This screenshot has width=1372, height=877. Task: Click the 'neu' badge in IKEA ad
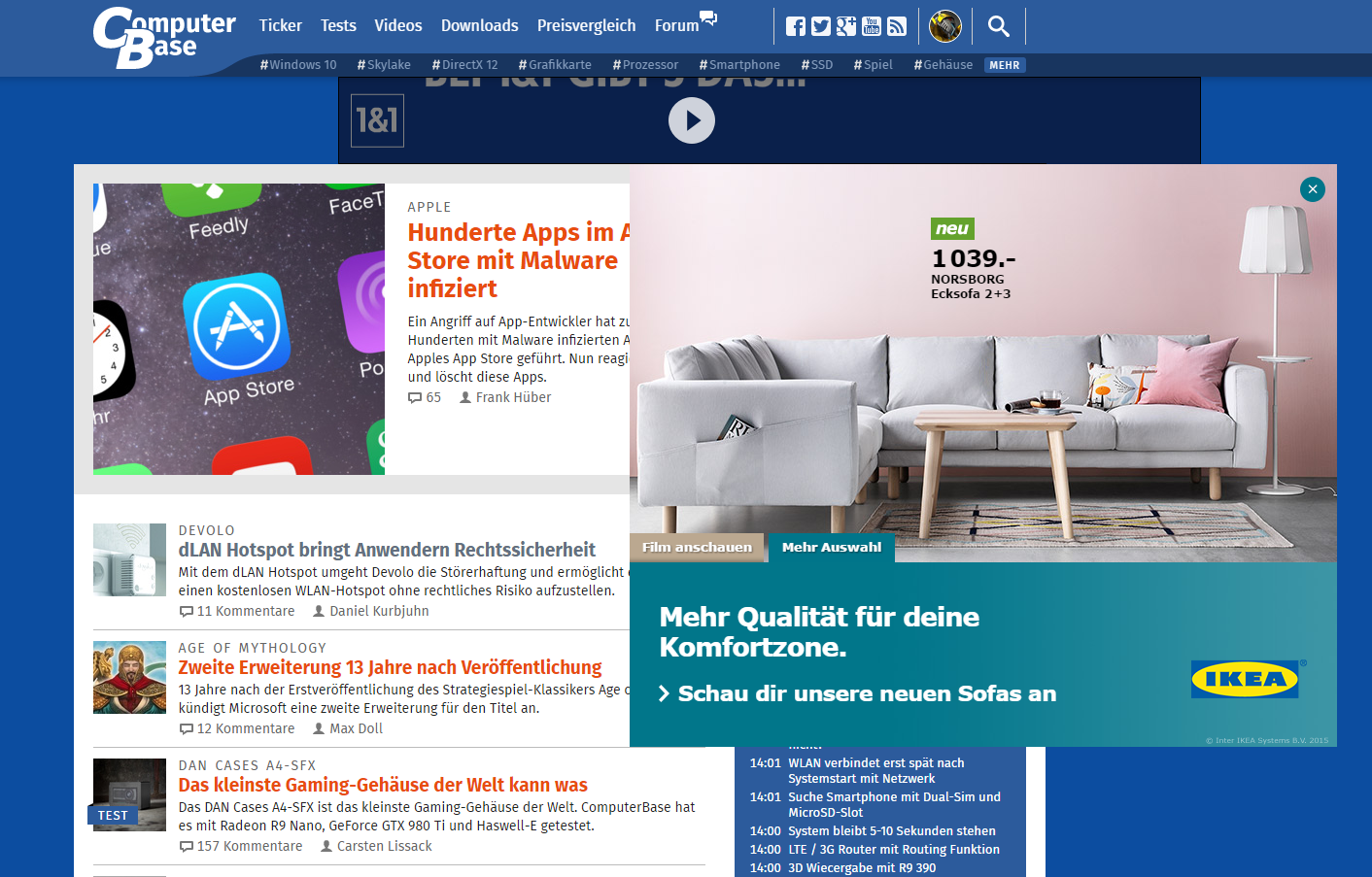(x=952, y=229)
